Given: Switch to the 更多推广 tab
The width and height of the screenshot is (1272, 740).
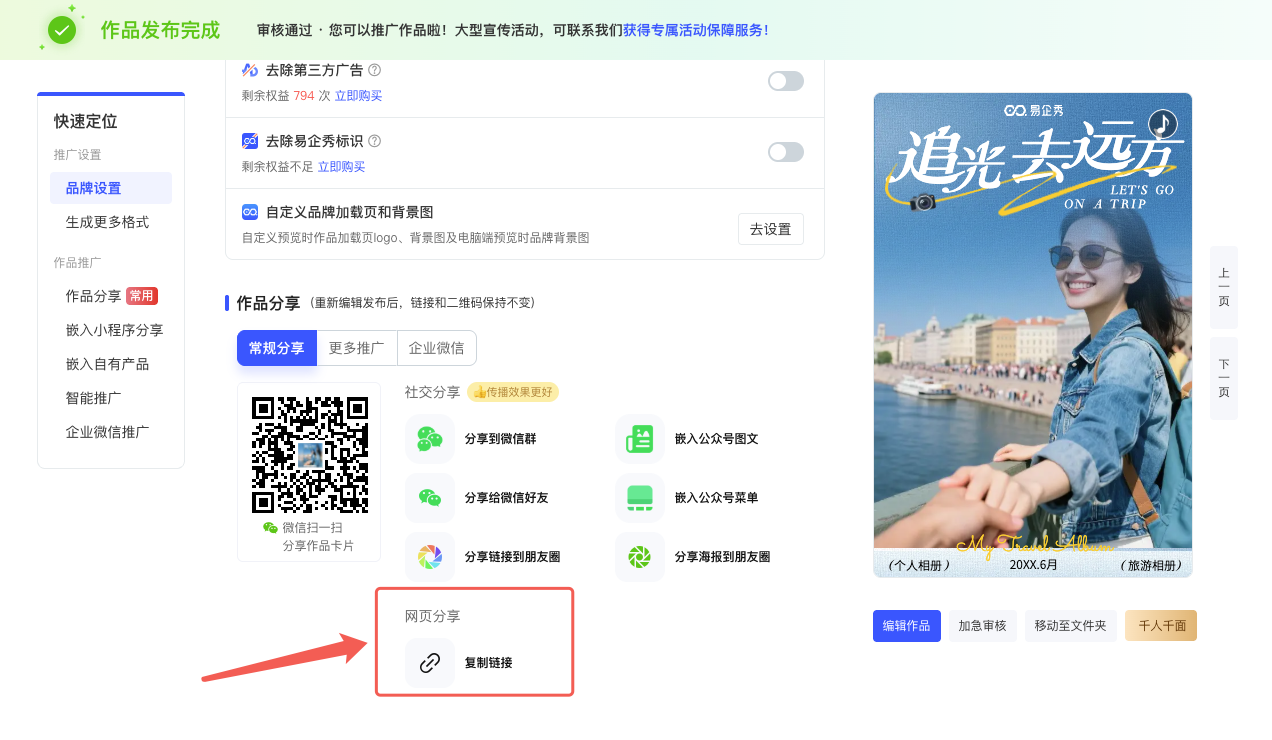Looking at the screenshot, I should click(x=357, y=348).
